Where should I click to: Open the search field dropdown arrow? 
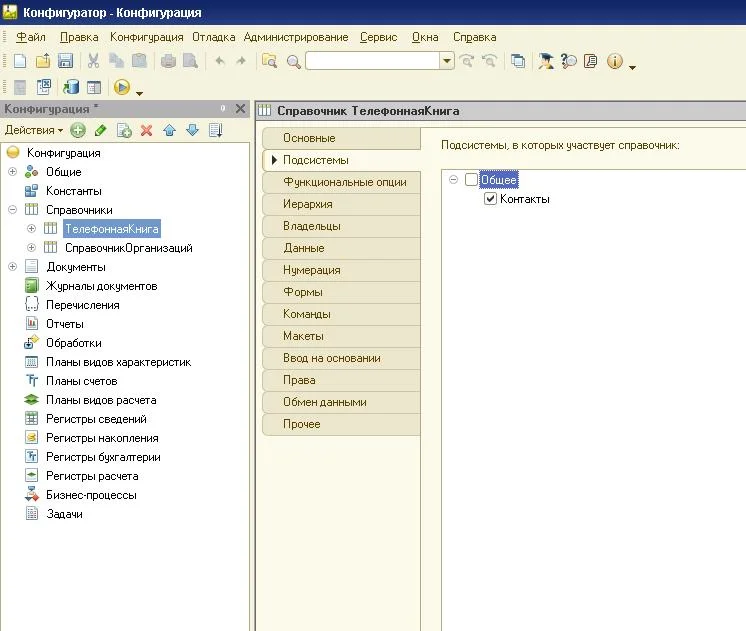pos(447,61)
